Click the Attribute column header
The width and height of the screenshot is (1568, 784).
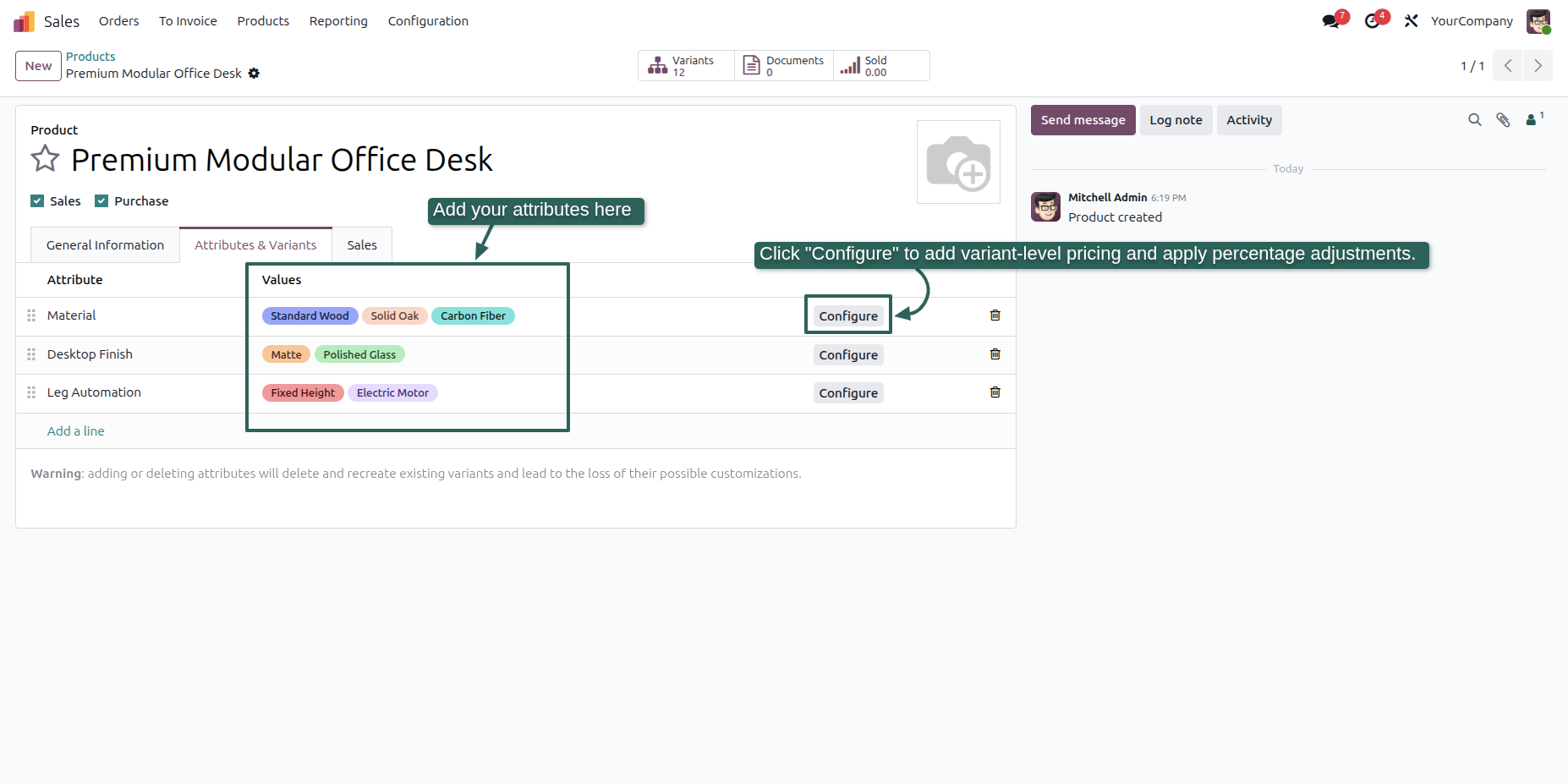(x=74, y=280)
